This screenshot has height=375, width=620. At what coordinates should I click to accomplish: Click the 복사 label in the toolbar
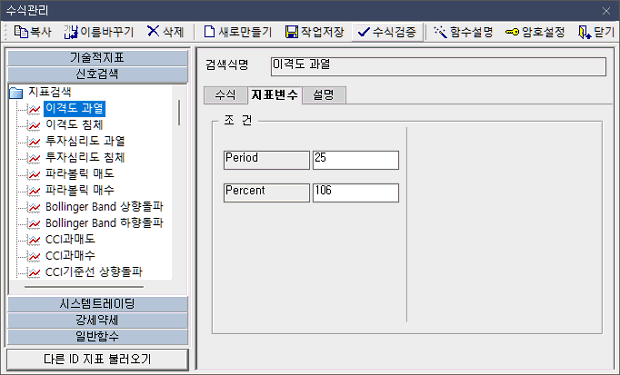41,32
